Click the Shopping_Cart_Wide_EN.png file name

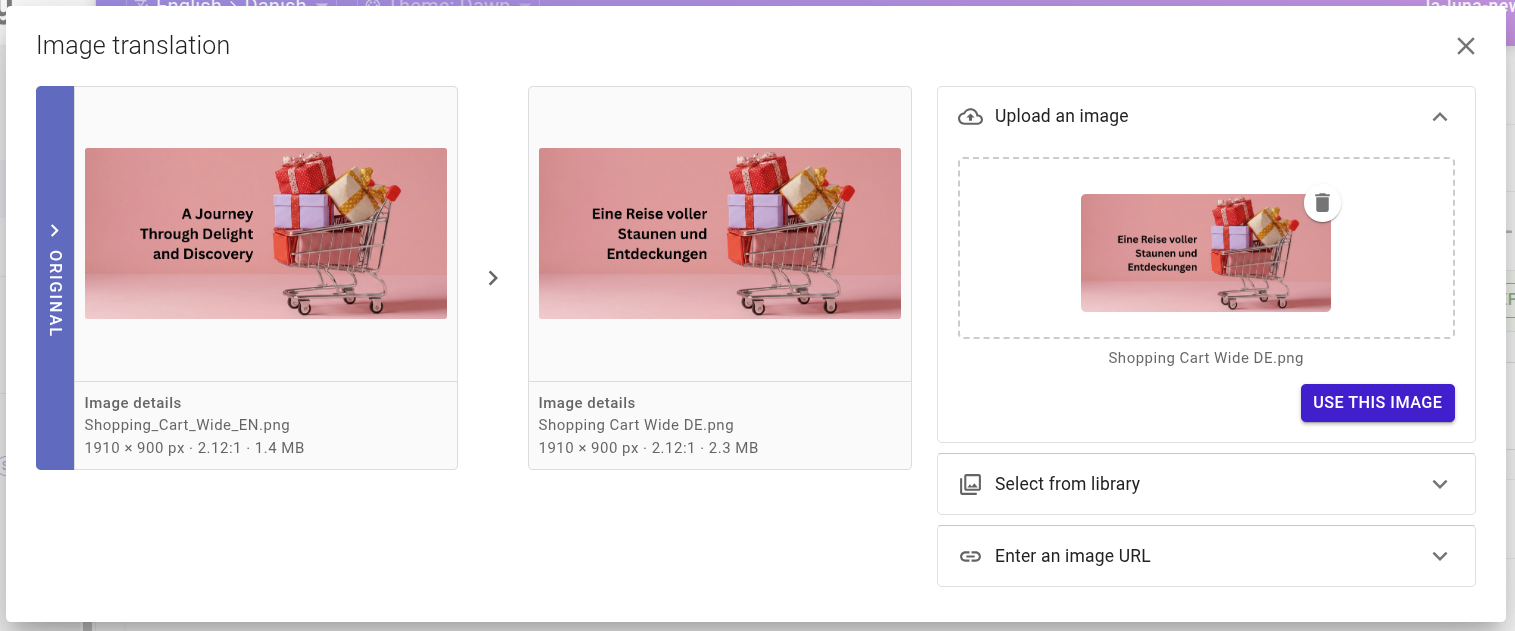point(187,425)
